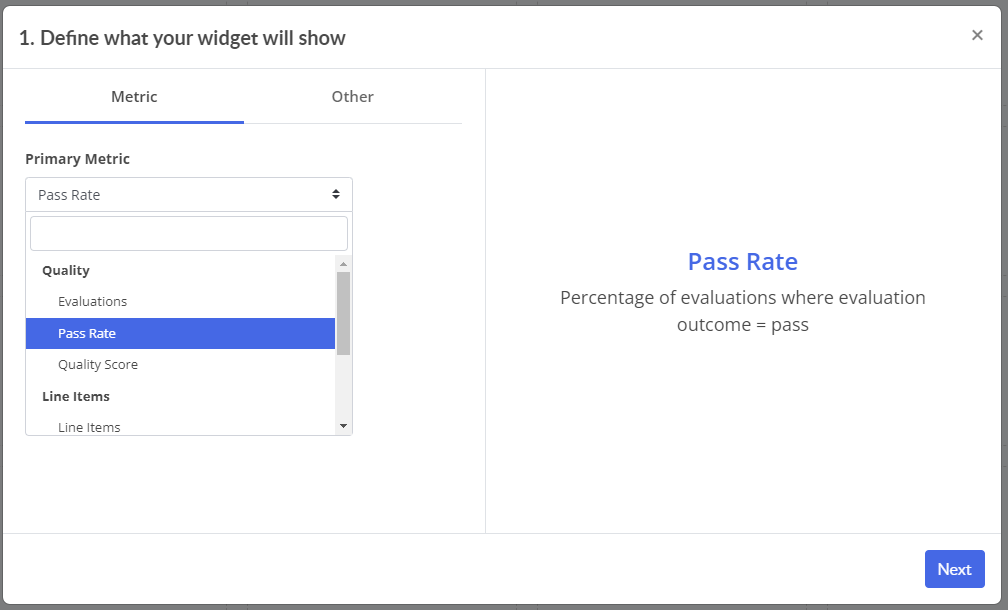The height and width of the screenshot is (610, 1008).
Task: Click the list's scroll down arrow
Action: click(343, 426)
